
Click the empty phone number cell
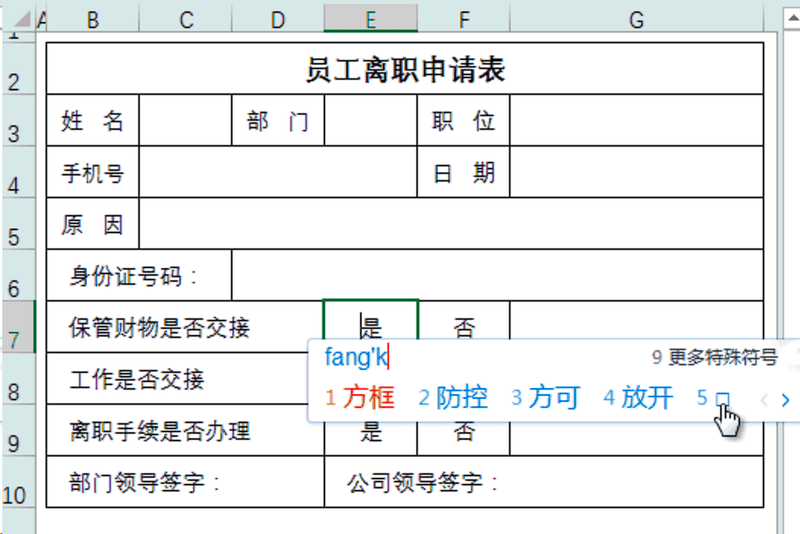coord(278,172)
